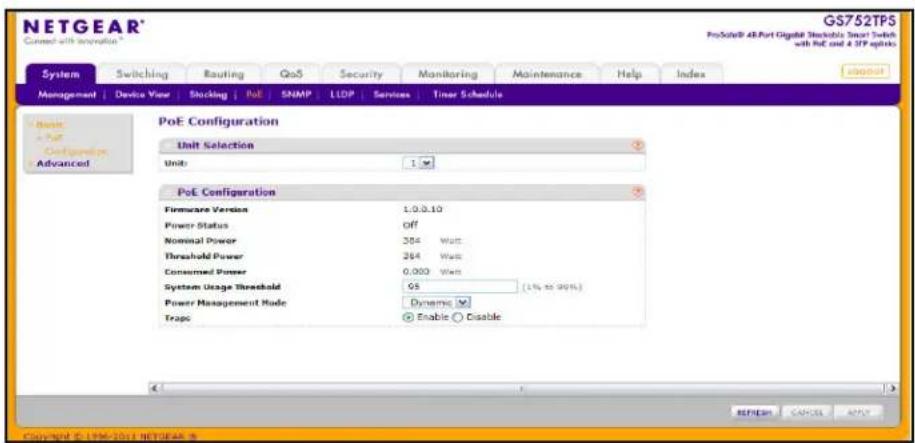Screen dimensions: 915x443
Task: Open the Stacking submenu
Action: point(207,95)
